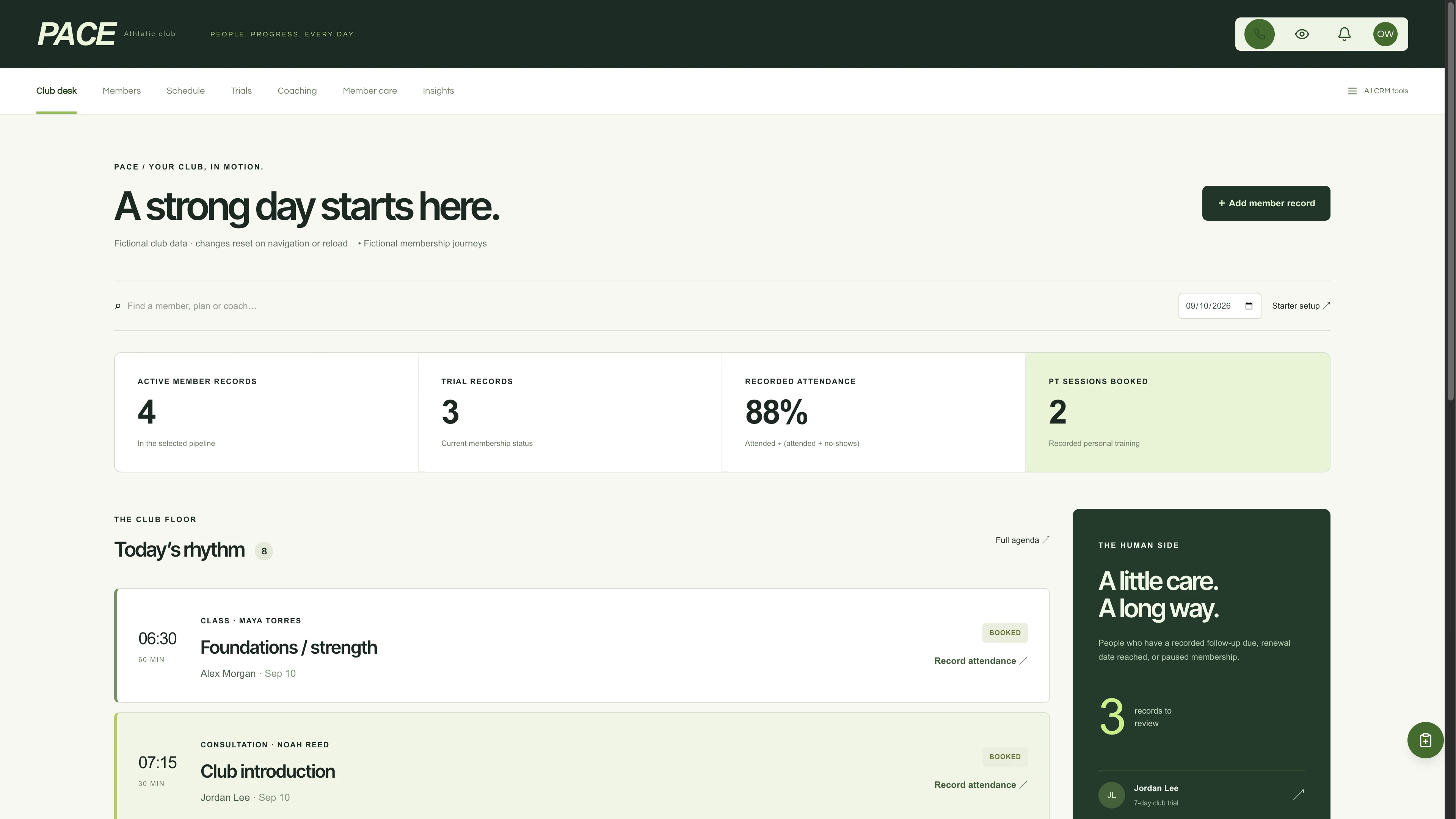Click the 3 records to review count
The height and width of the screenshot is (819, 1456).
tap(1112, 716)
